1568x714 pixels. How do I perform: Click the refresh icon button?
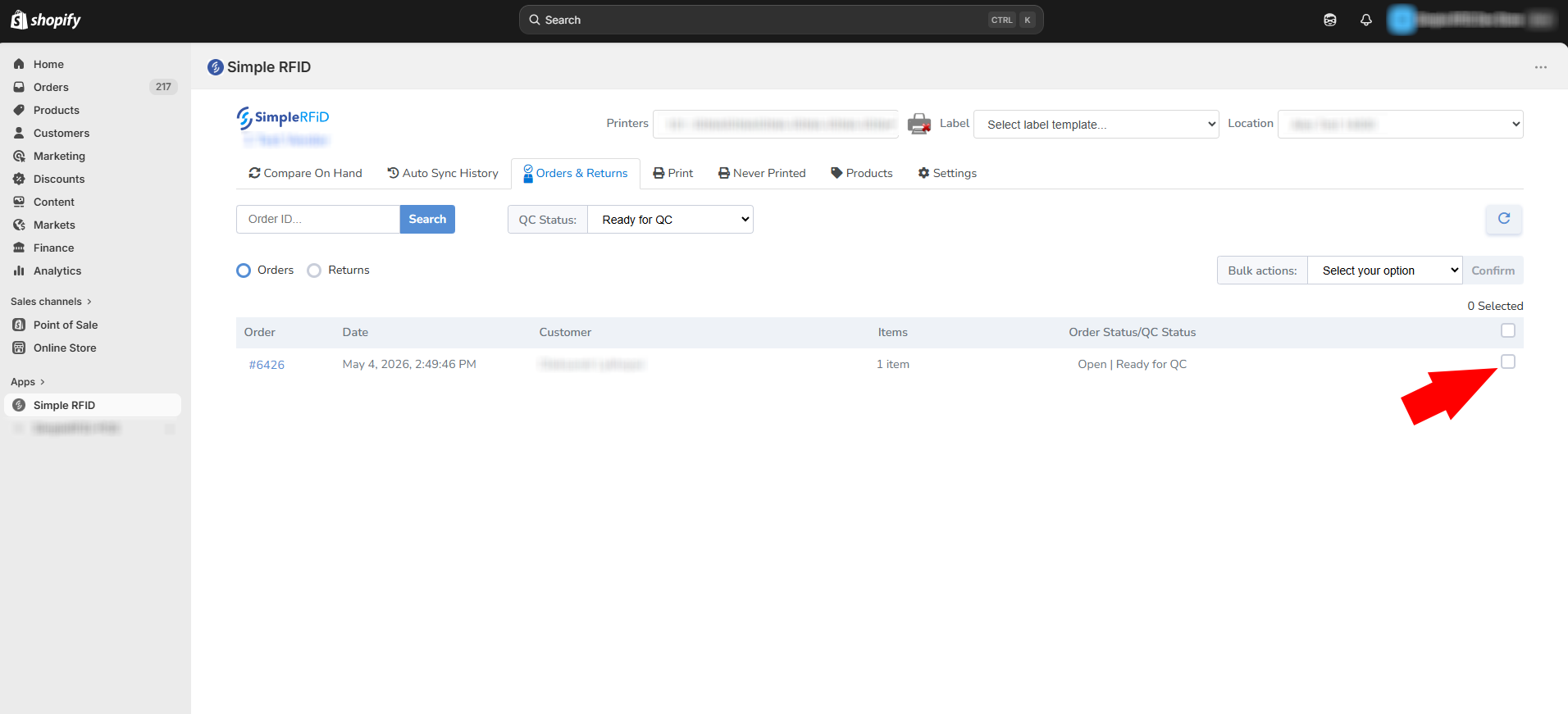1504,219
